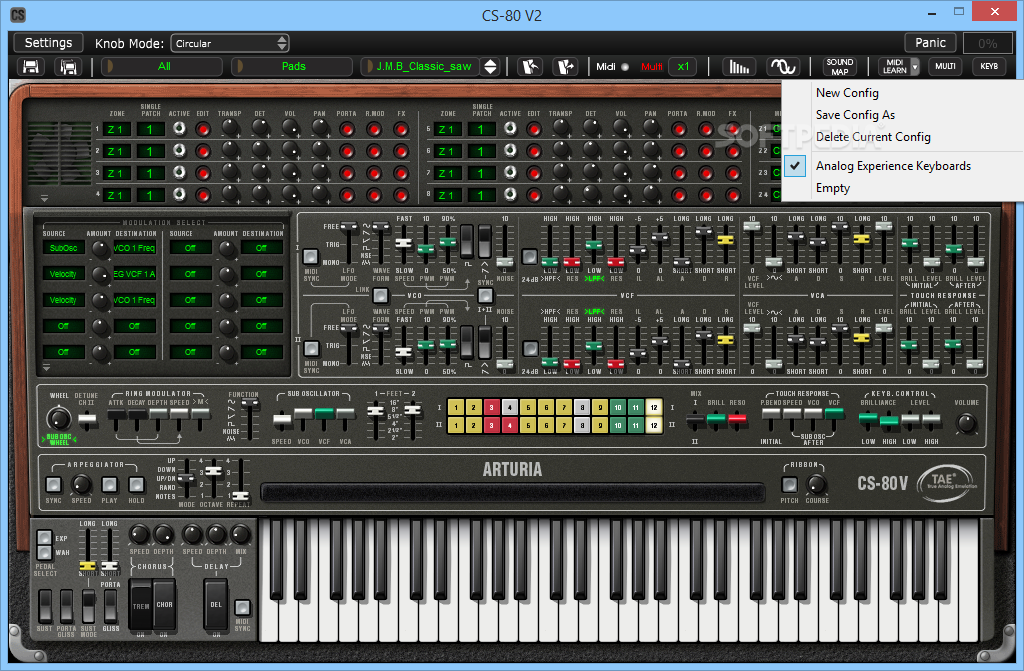Toggle the Arpeggiator Sync button
This screenshot has width=1024, height=671.
pos(54,485)
